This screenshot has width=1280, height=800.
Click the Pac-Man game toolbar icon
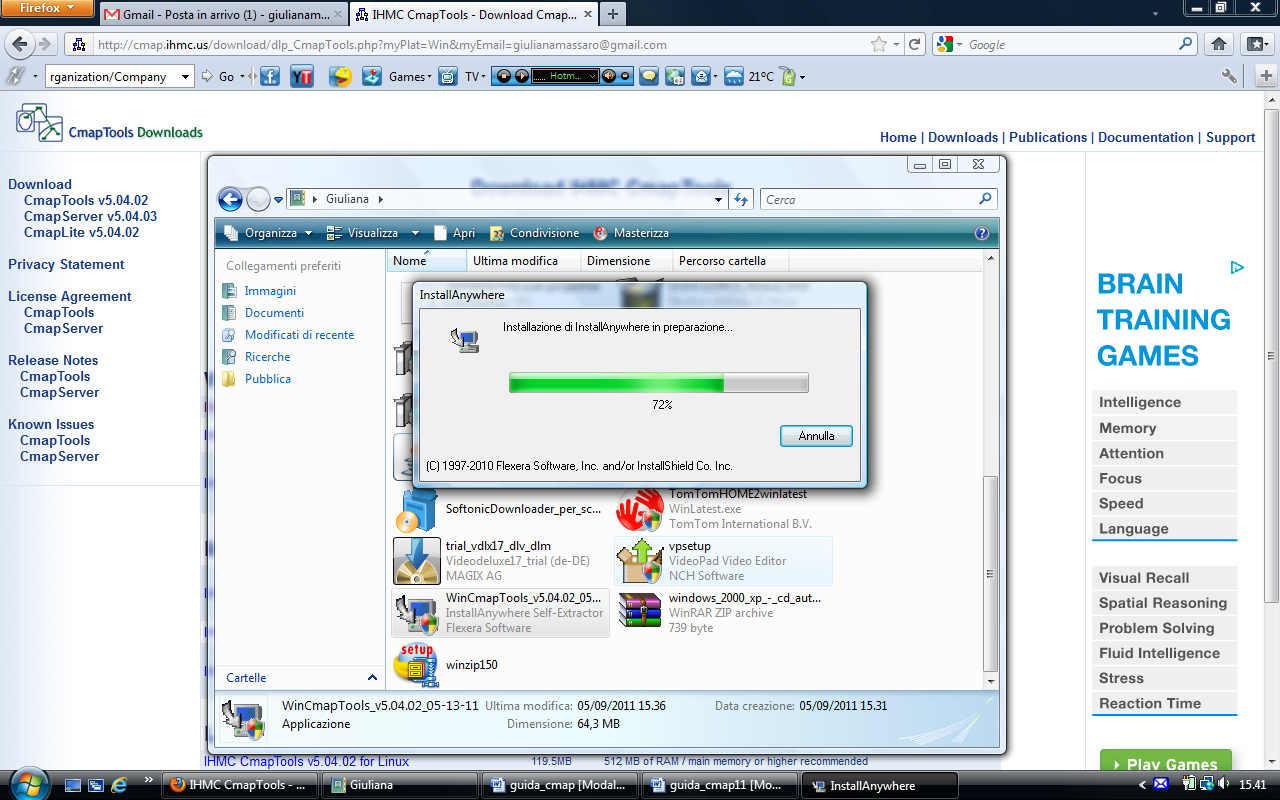[x=341, y=77]
